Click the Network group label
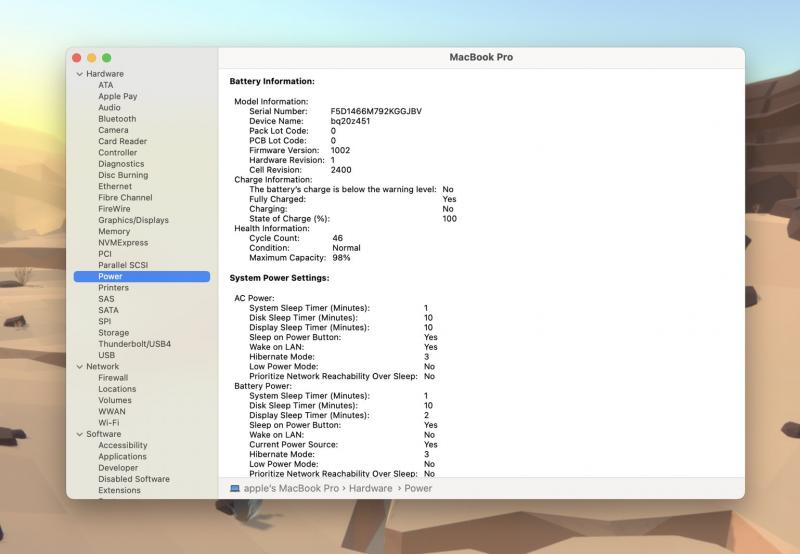The width and height of the screenshot is (800, 554). pyautogui.click(x=102, y=367)
